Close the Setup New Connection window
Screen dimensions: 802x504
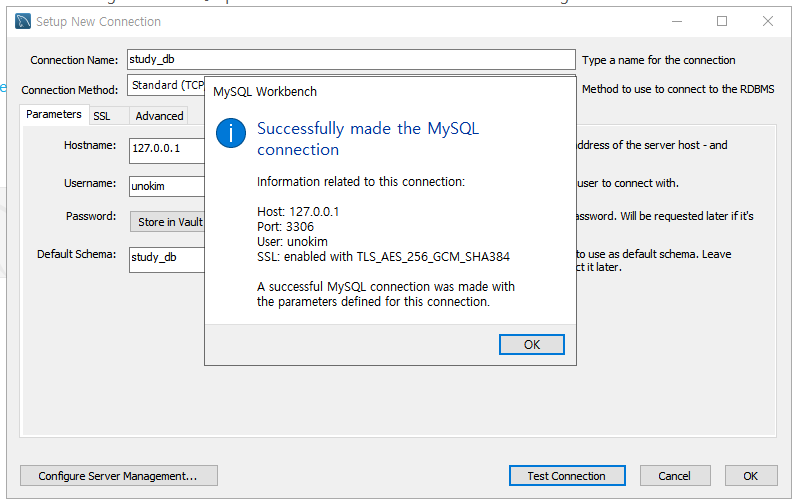[768, 21]
